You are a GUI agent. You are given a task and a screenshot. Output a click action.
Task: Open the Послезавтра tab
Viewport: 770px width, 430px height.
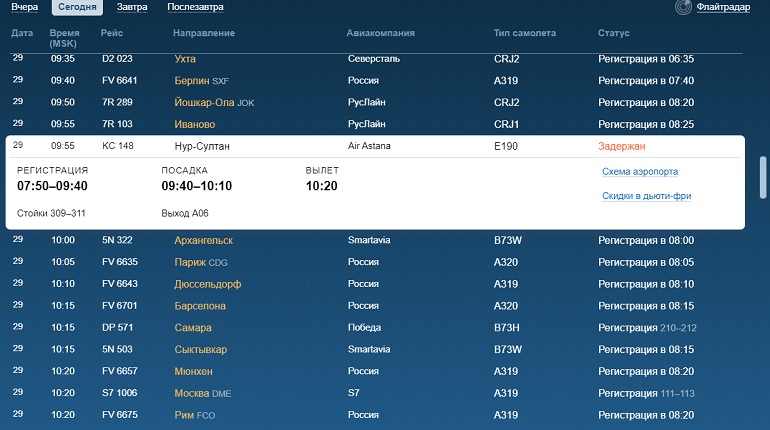[195, 7]
